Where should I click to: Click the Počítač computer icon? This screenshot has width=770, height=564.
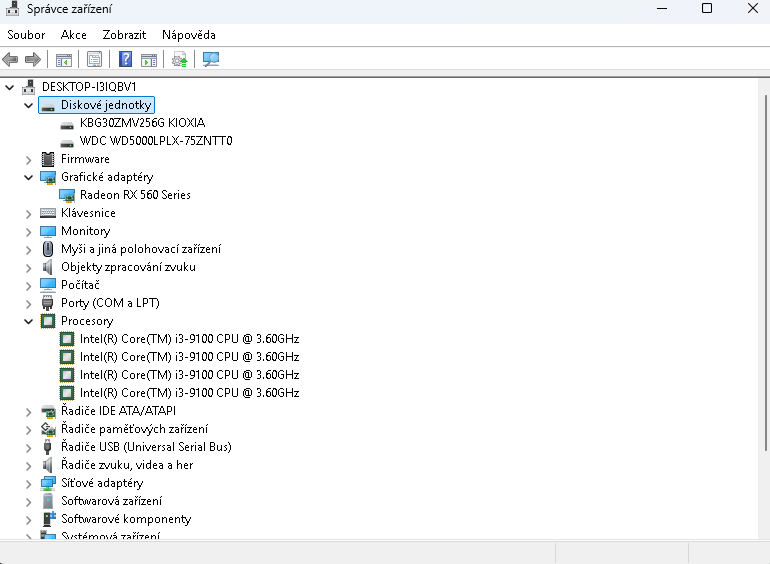pyautogui.click(x=48, y=285)
